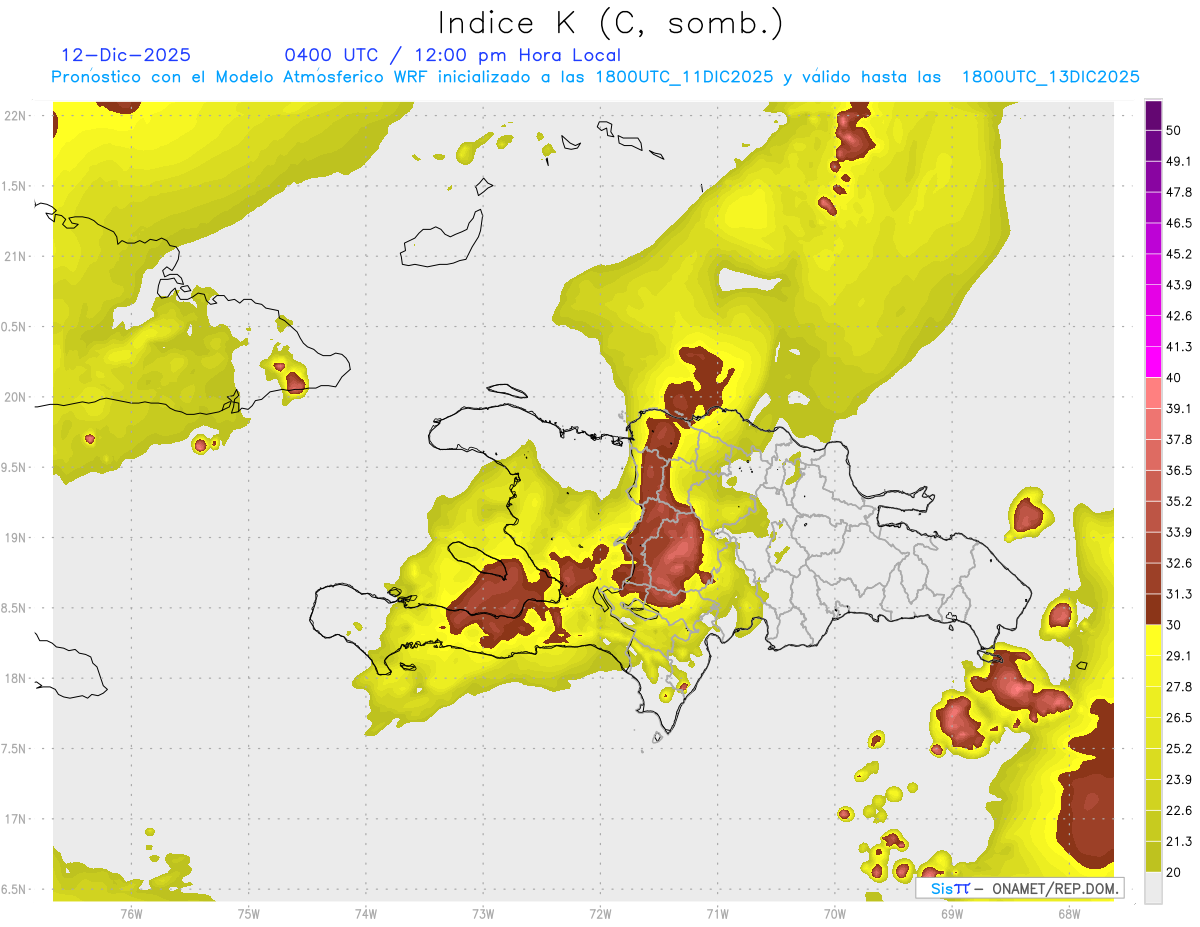The height and width of the screenshot is (927, 1200).
Task: Click the colorbar value "50"
Action: coord(1174,131)
